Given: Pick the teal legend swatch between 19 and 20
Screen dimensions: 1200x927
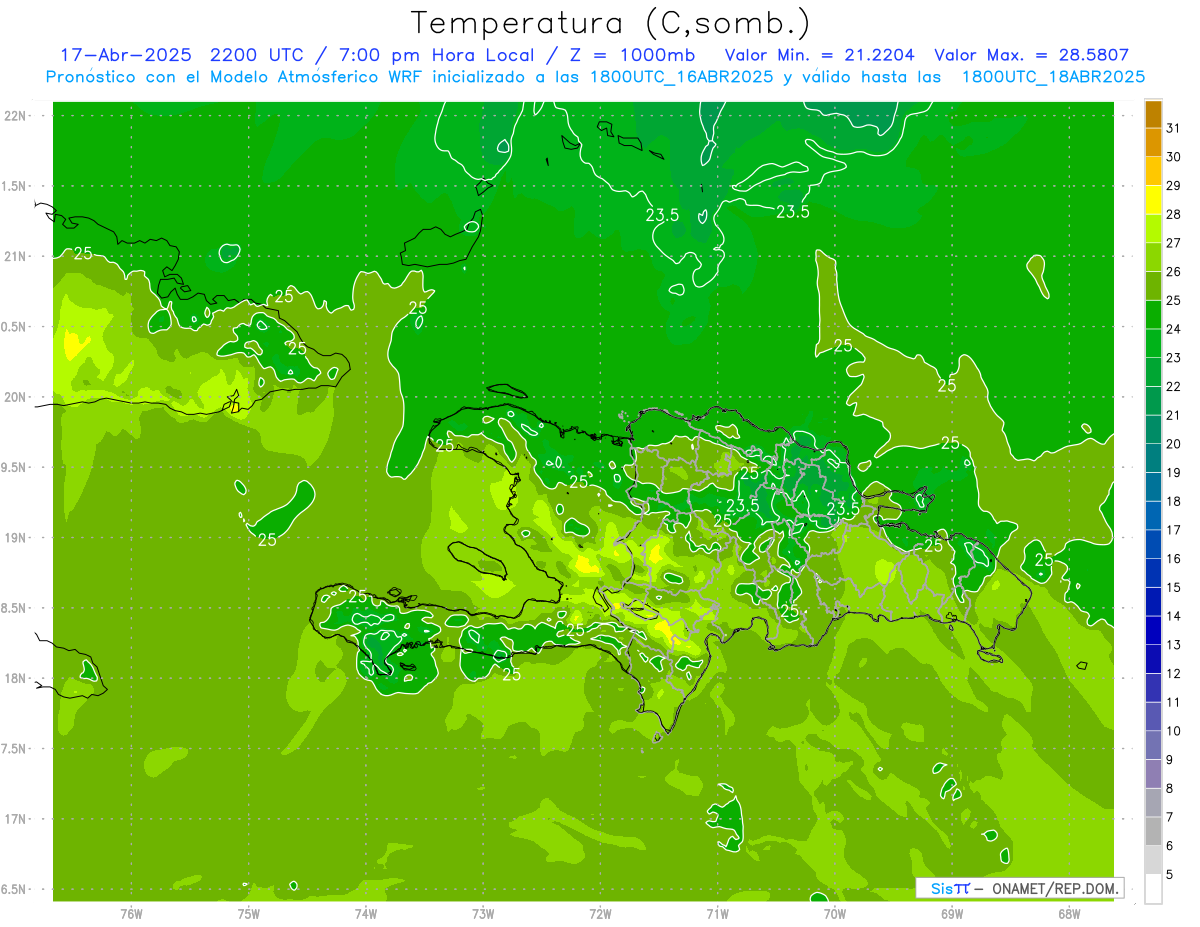Looking at the screenshot, I should (x=1153, y=458).
